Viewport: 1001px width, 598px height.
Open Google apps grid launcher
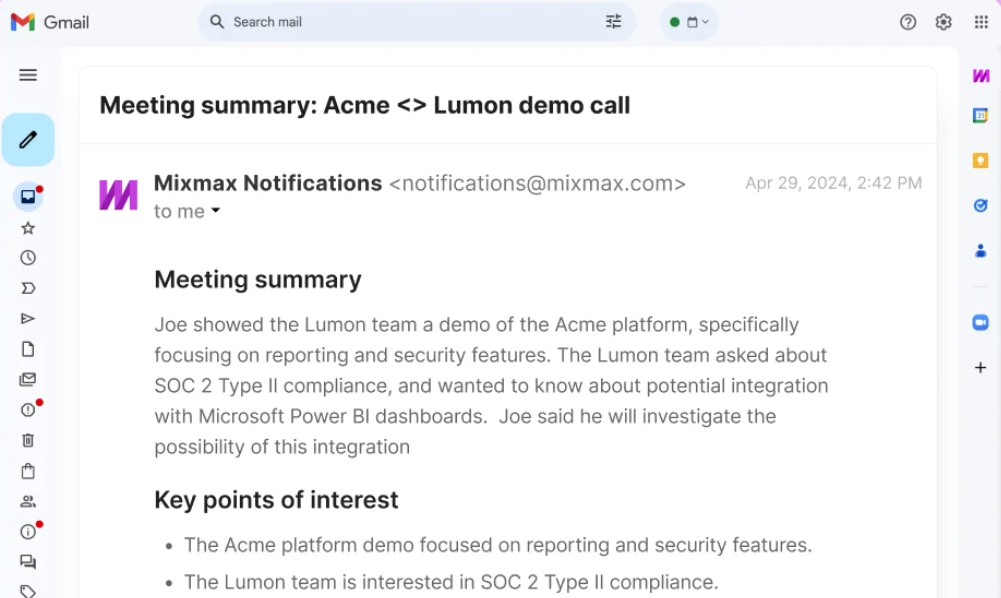[x=981, y=22]
